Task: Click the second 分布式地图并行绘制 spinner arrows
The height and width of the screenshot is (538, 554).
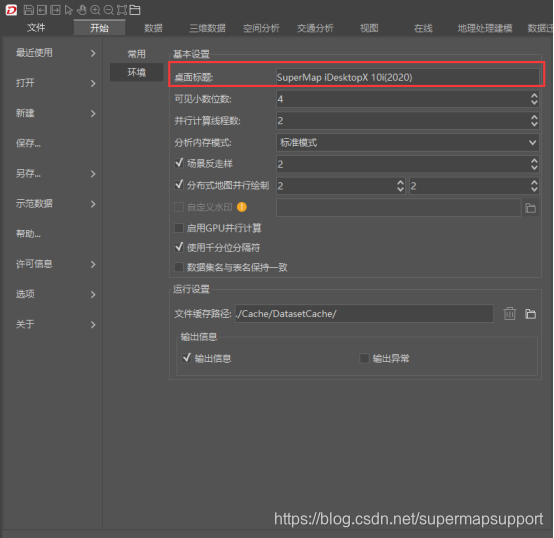Action: click(x=534, y=186)
